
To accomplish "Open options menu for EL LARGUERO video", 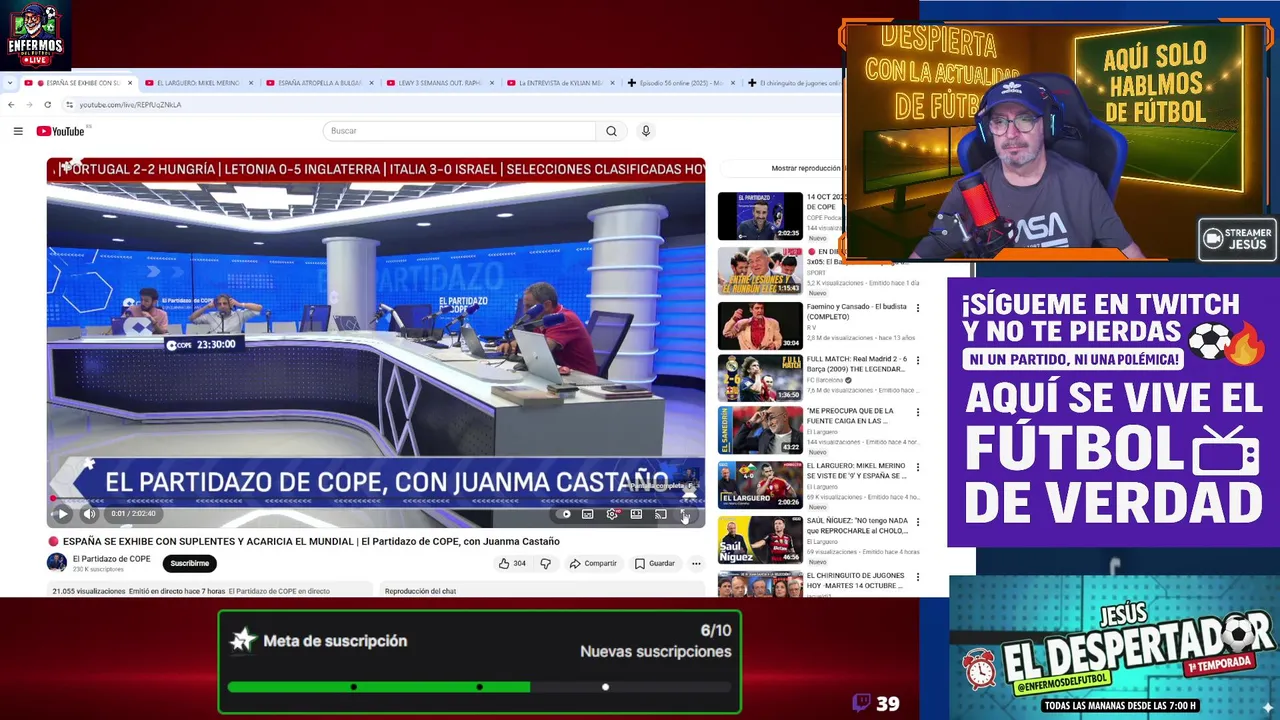I will [918, 469].
